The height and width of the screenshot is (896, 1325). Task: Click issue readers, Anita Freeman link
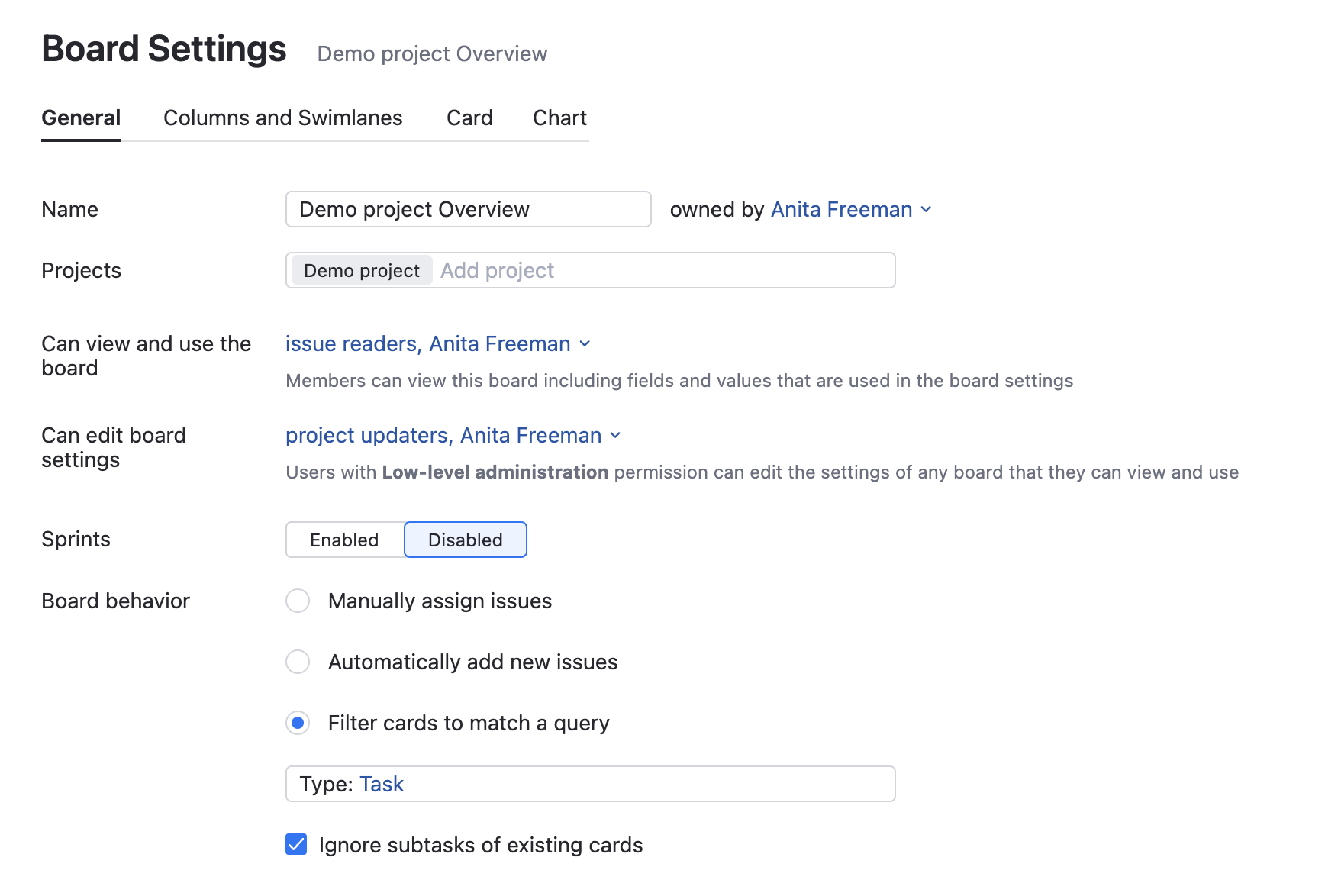click(427, 344)
